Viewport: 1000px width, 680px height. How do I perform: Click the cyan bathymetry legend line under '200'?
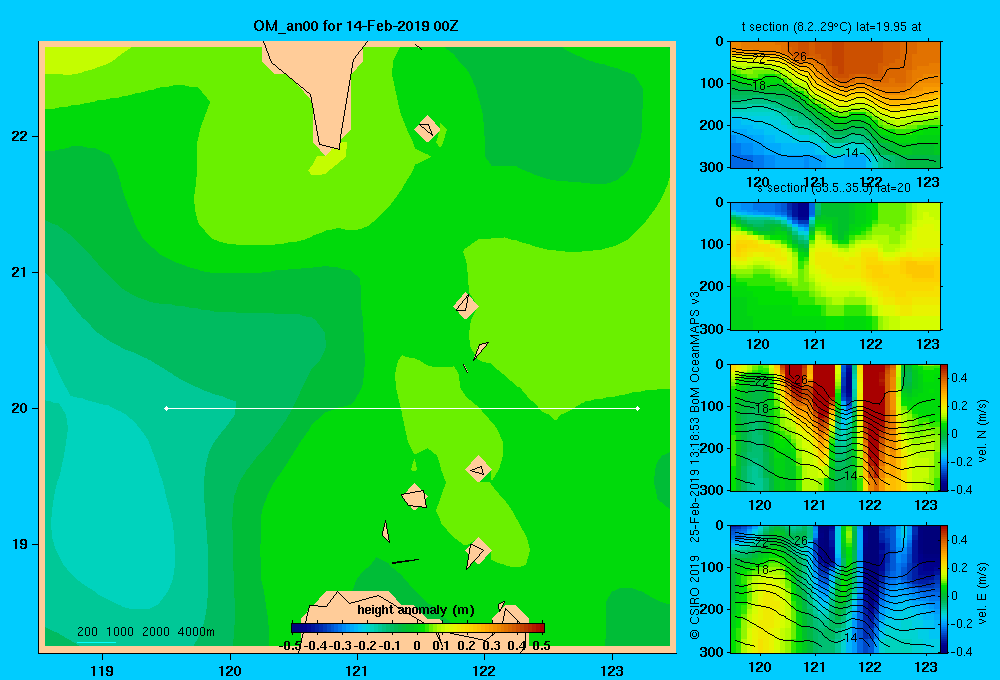96,642
